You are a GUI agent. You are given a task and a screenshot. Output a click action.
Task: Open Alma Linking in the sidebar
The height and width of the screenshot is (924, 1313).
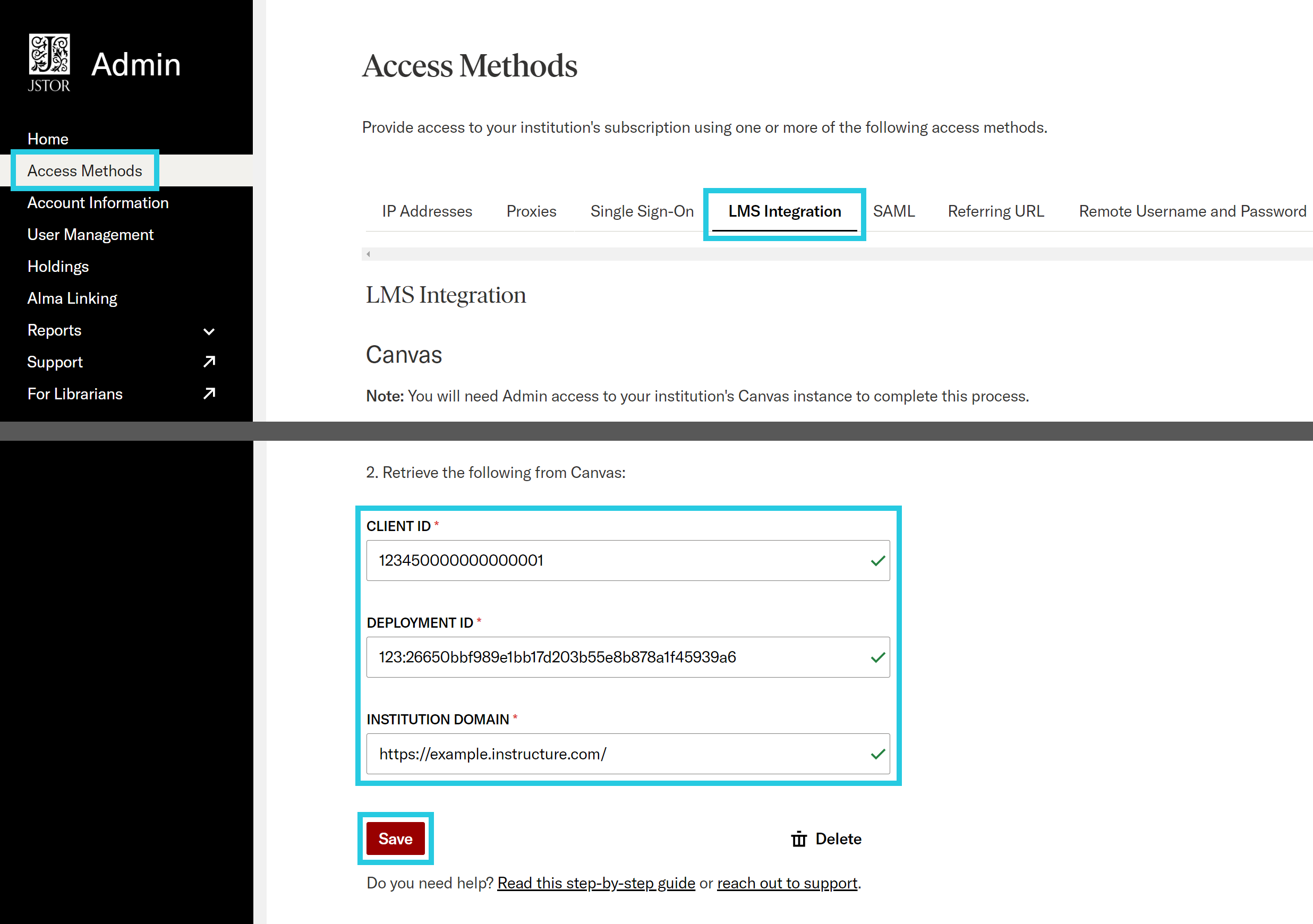click(x=73, y=298)
